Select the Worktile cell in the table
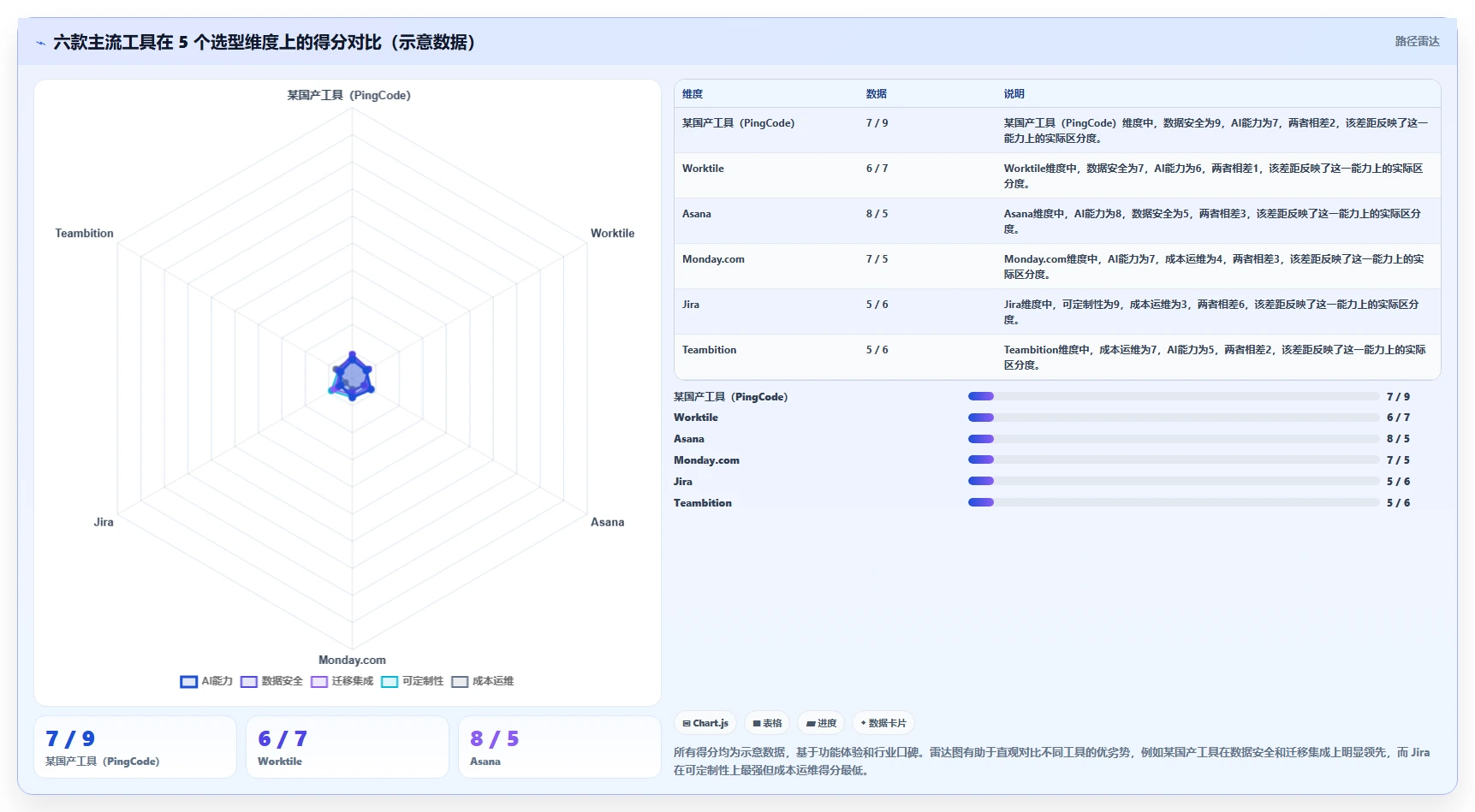1475x812 pixels. coord(703,169)
